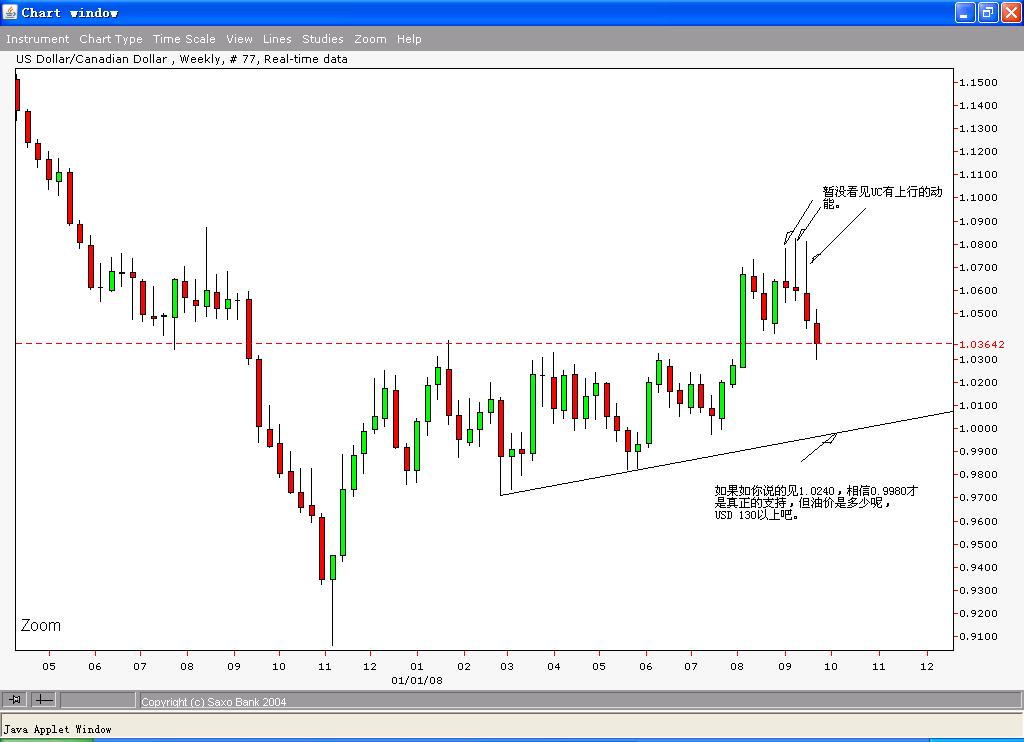The height and width of the screenshot is (742, 1024).
Task: Close the Chart window
Action: tap(1011, 12)
